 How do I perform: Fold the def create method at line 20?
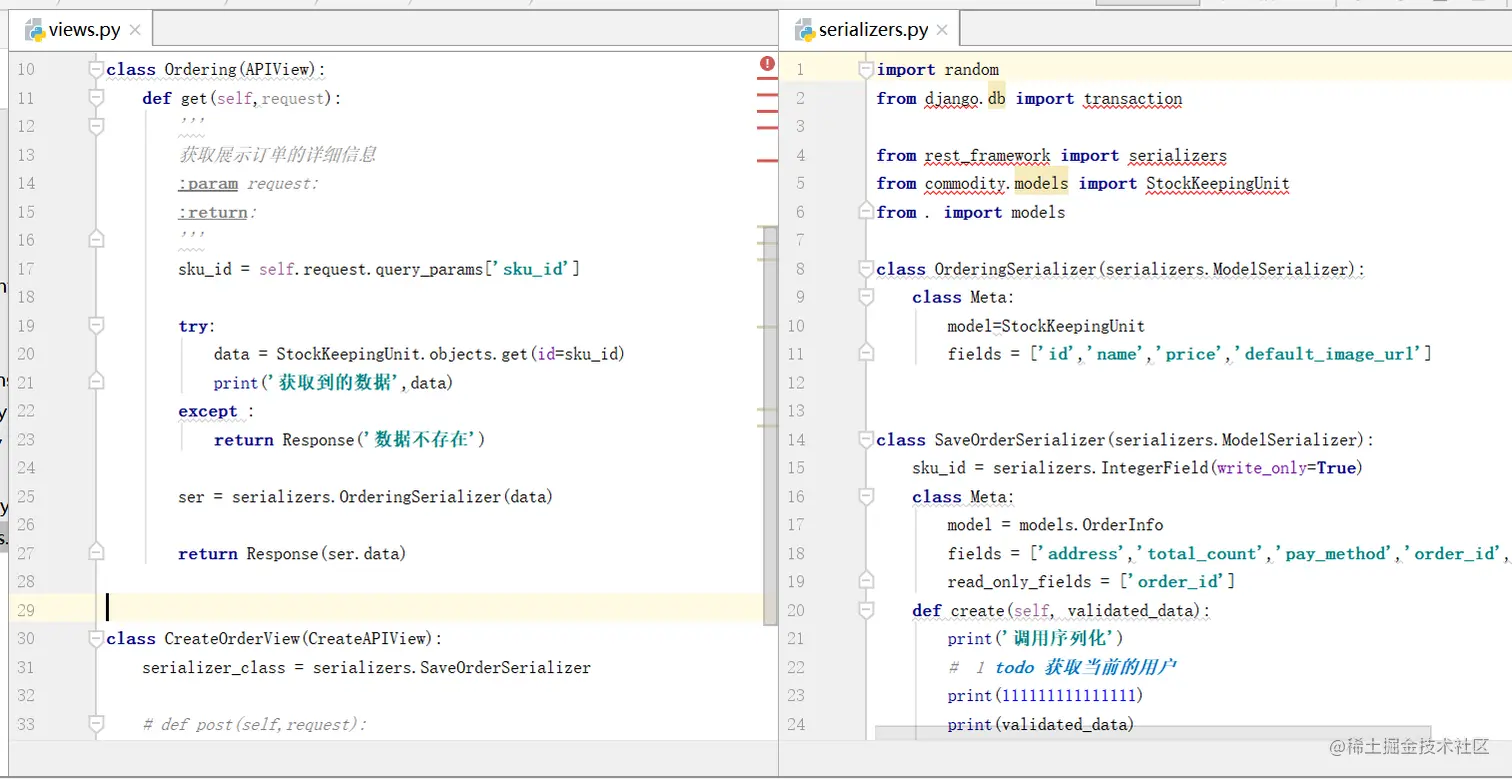pos(866,610)
